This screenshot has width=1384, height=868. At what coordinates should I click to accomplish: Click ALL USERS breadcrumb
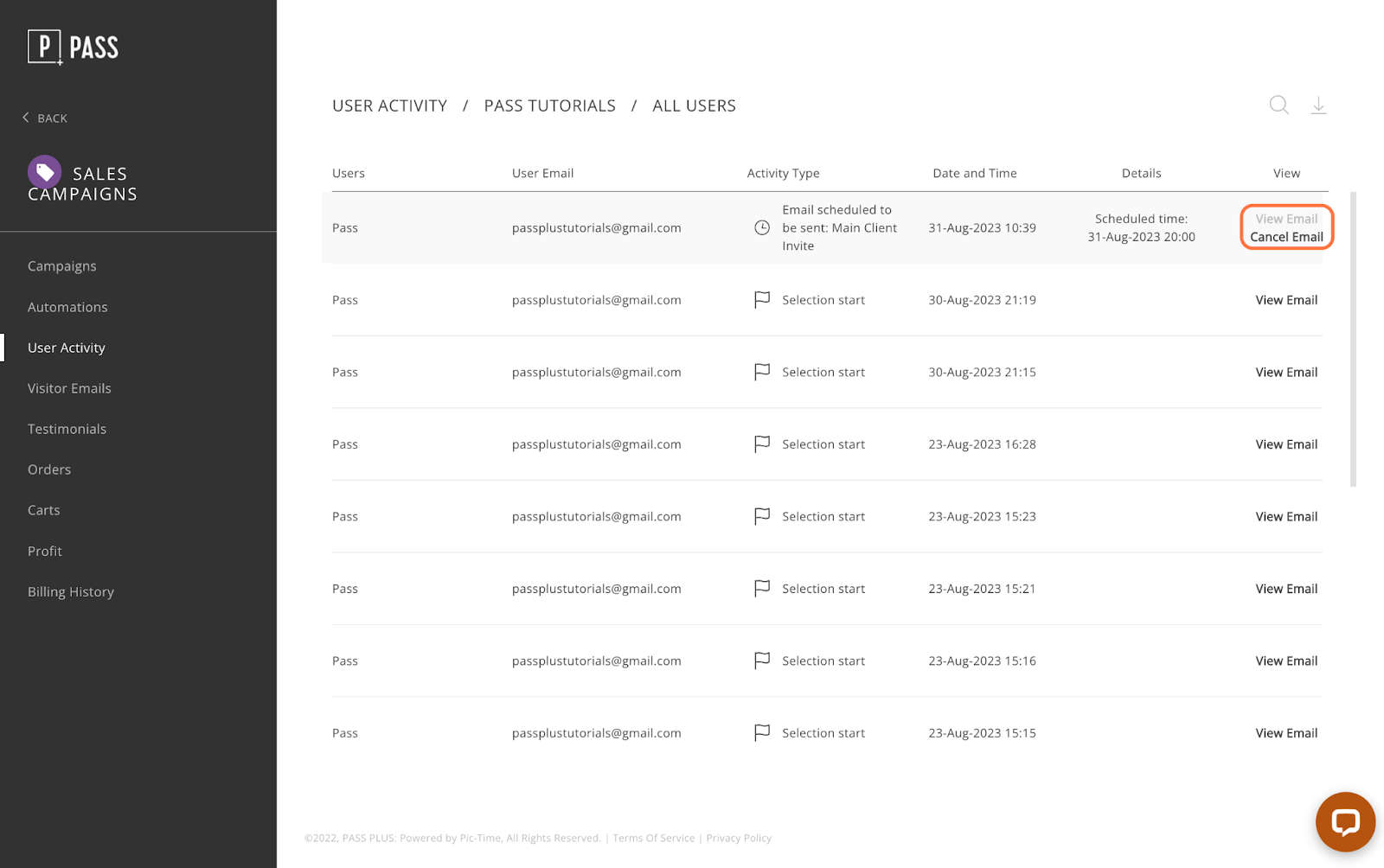pyautogui.click(x=694, y=105)
